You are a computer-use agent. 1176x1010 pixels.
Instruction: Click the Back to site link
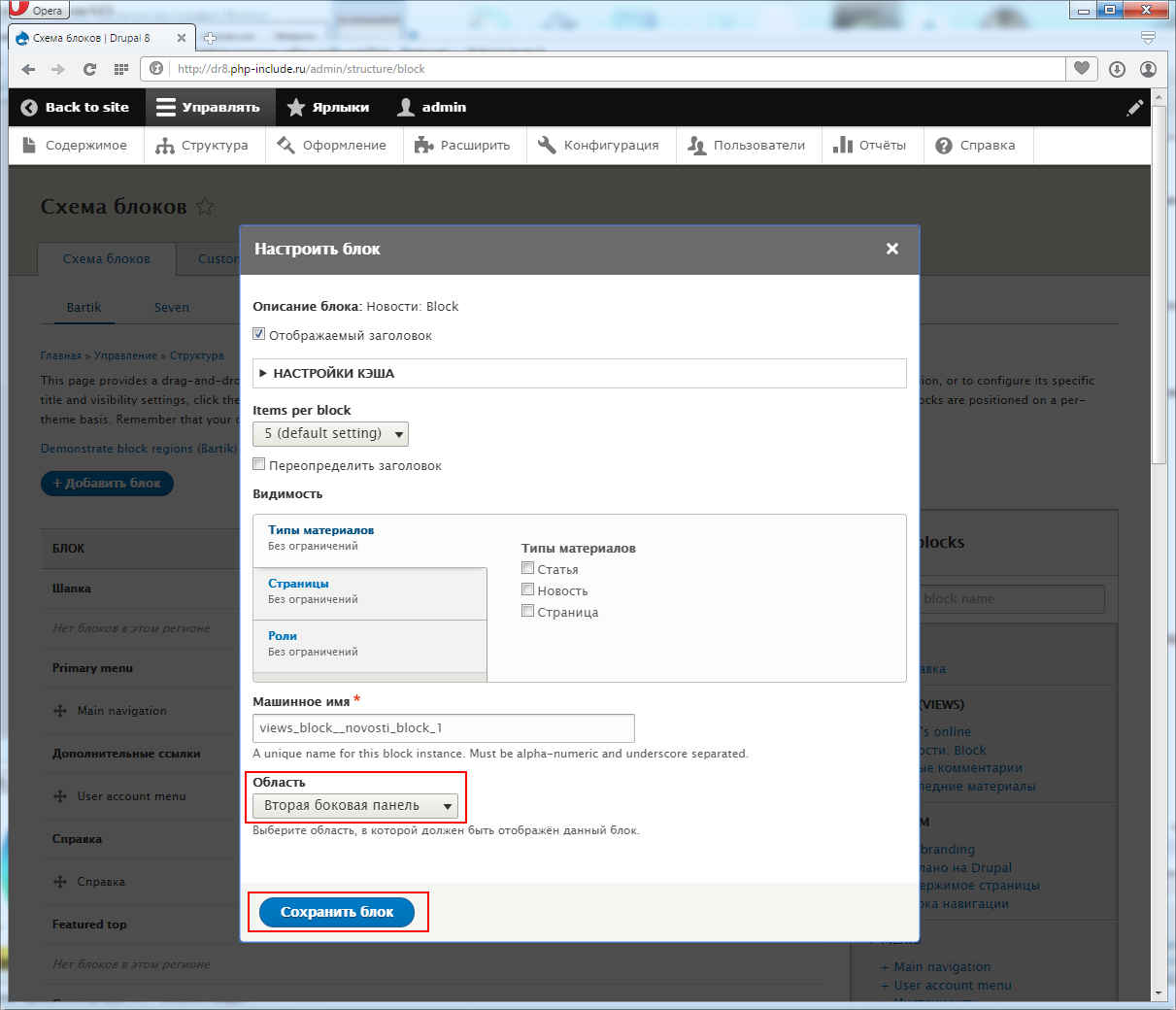click(75, 107)
